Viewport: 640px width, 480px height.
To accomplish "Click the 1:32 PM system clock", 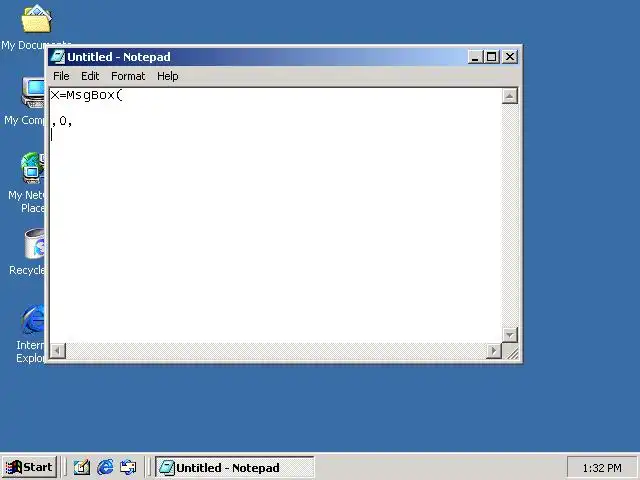I will (602, 468).
